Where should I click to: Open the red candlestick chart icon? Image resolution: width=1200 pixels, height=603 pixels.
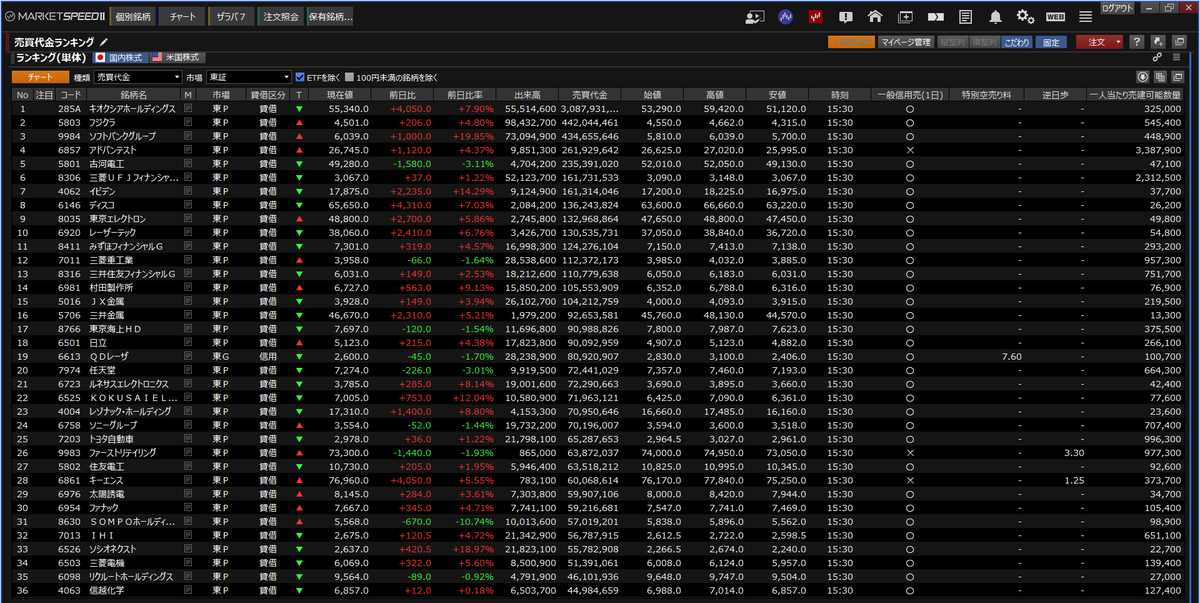tap(816, 17)
